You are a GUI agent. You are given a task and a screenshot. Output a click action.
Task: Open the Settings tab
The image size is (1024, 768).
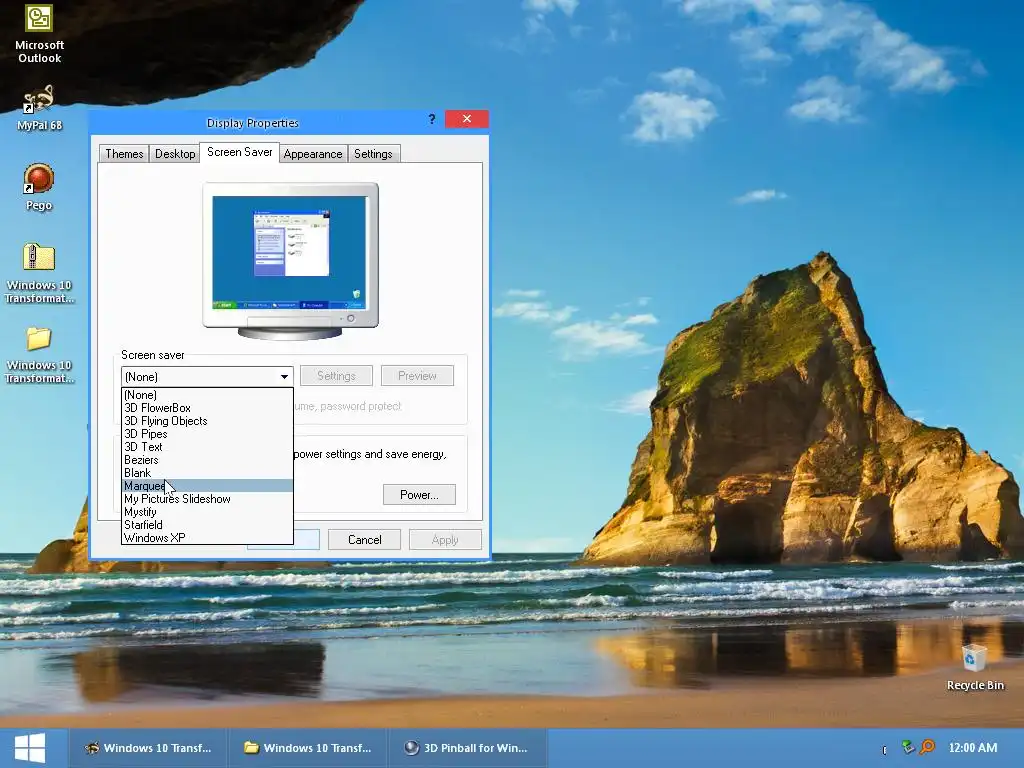374,153
